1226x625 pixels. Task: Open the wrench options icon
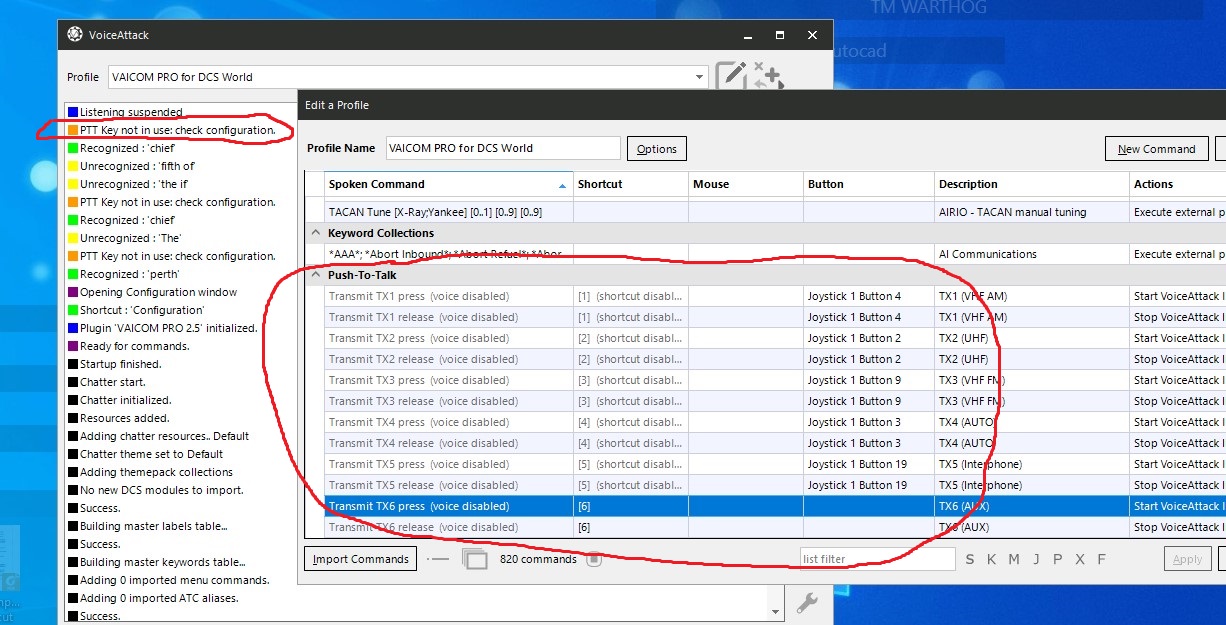pyautogui.click(x=807, y=603)
